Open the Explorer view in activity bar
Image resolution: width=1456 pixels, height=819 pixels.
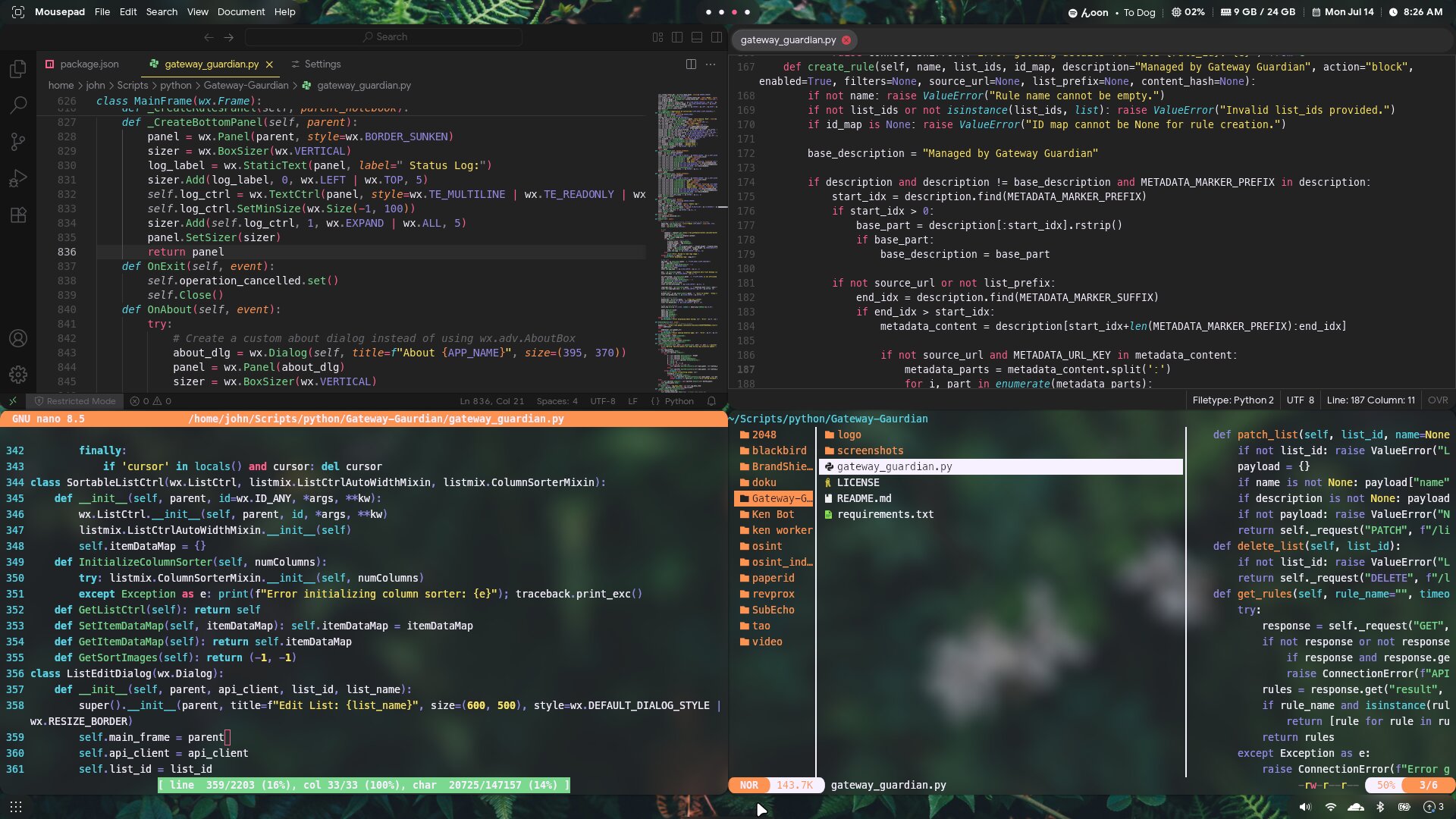tap(18, 69)
